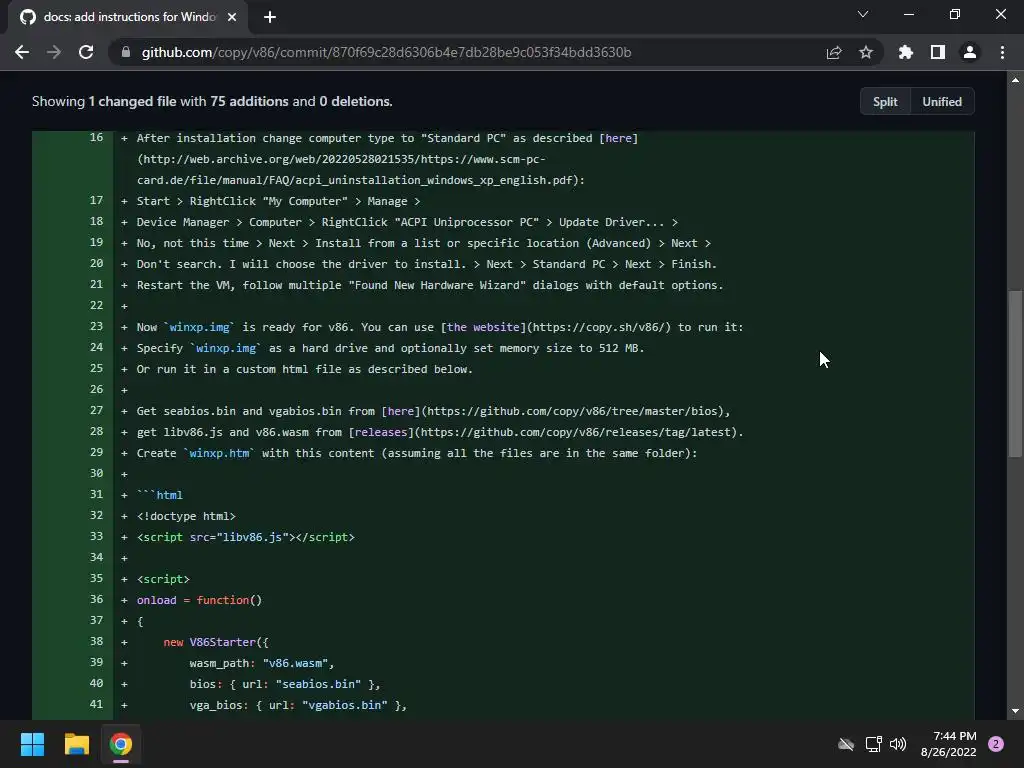
Task: Open a new tab with plus icon
Action: [x=270, y=17]
